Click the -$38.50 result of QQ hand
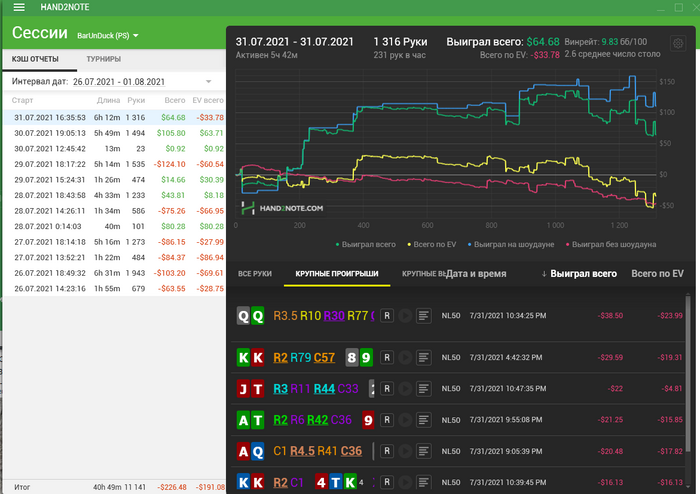 click(x=610, y=316)
